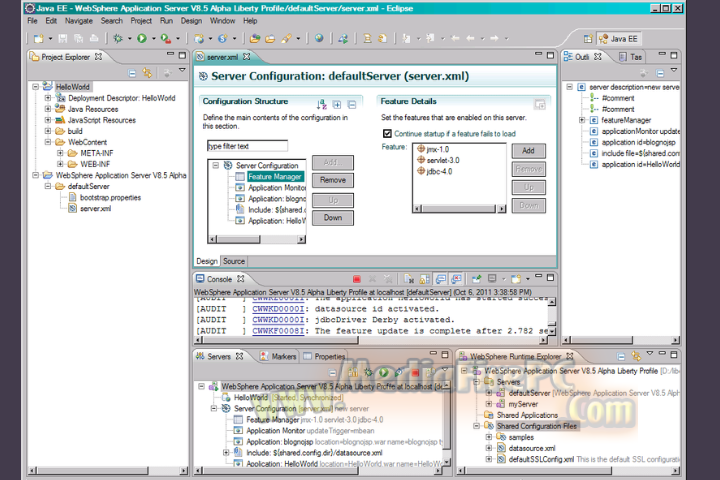Select the jmx-1.0 feature entry
The height and width of the screenshot is (480, 720).
coord(433,149)
